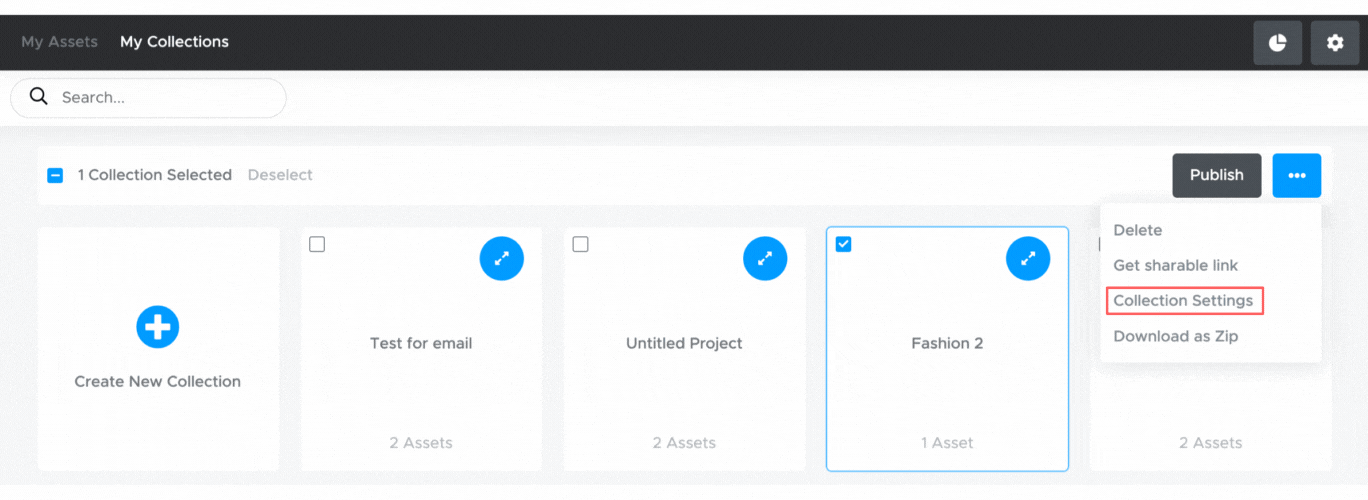Check the Untitled Project collection checkbox
Viewport: 1368px width, 500px height.
[x=580, y=244]
